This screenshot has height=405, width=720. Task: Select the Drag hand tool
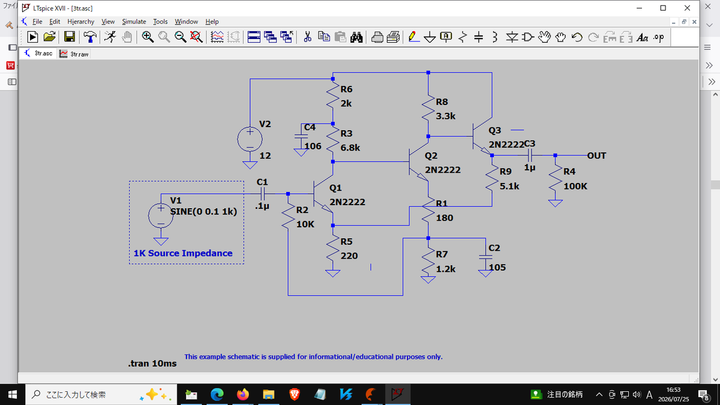click(x=560, y=37)
